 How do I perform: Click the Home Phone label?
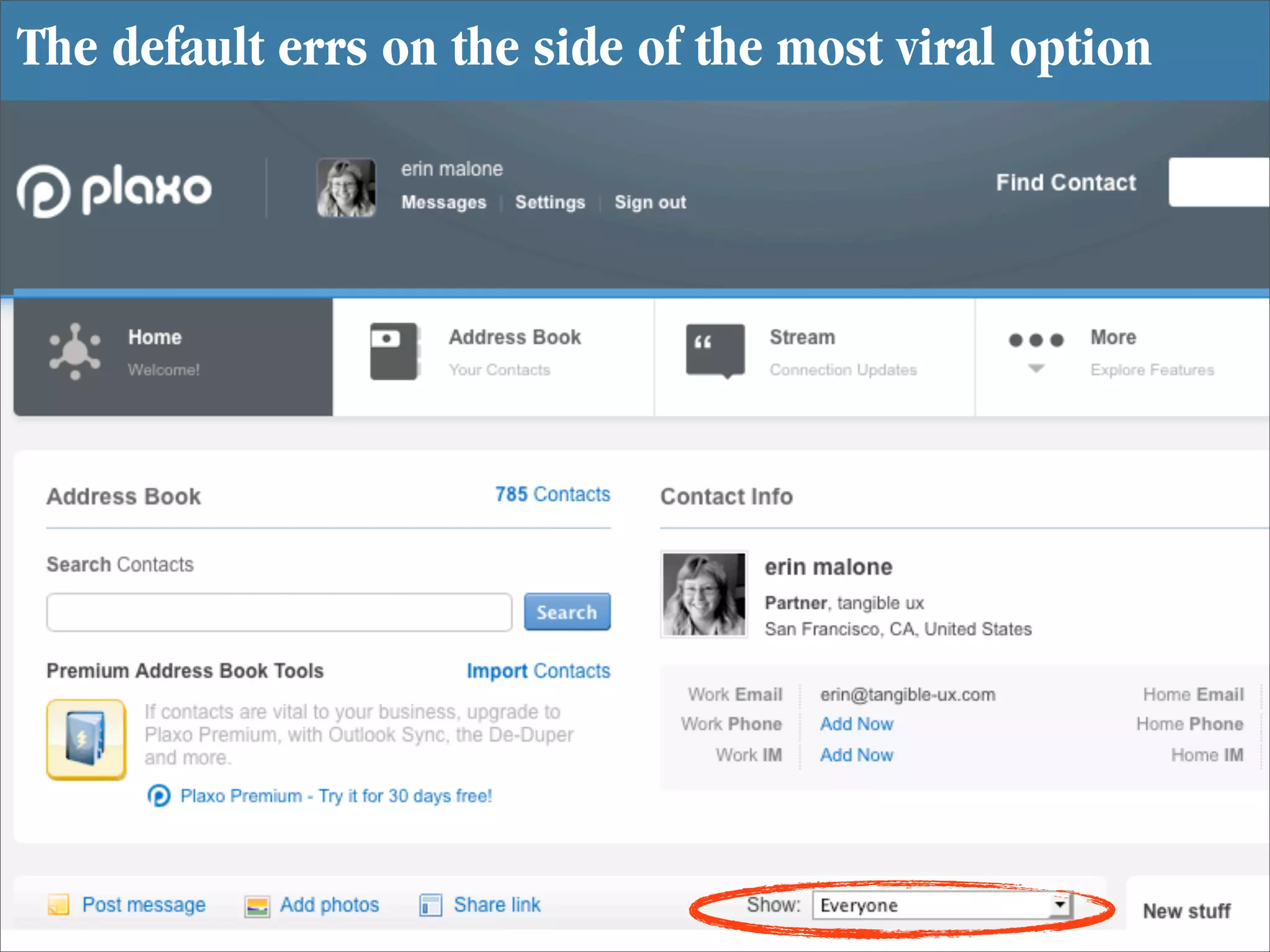[1189, 724]
